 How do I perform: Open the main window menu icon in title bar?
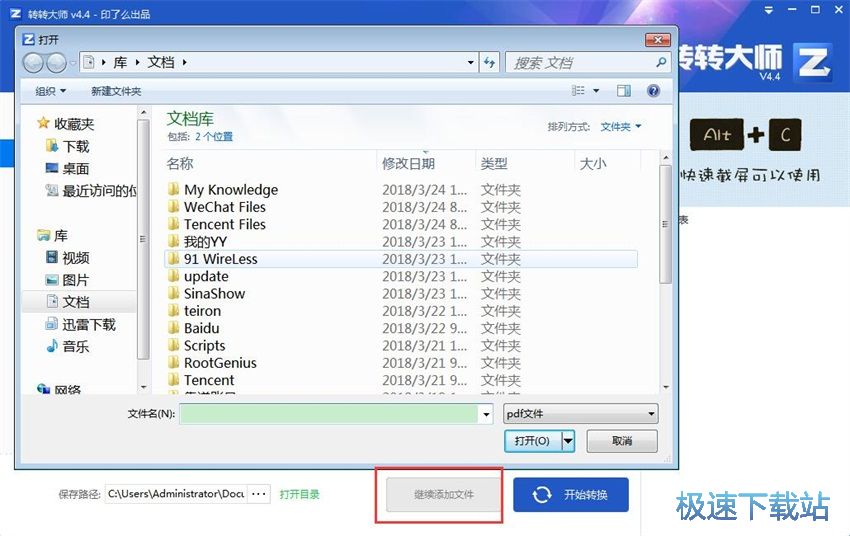pos(769,10)
